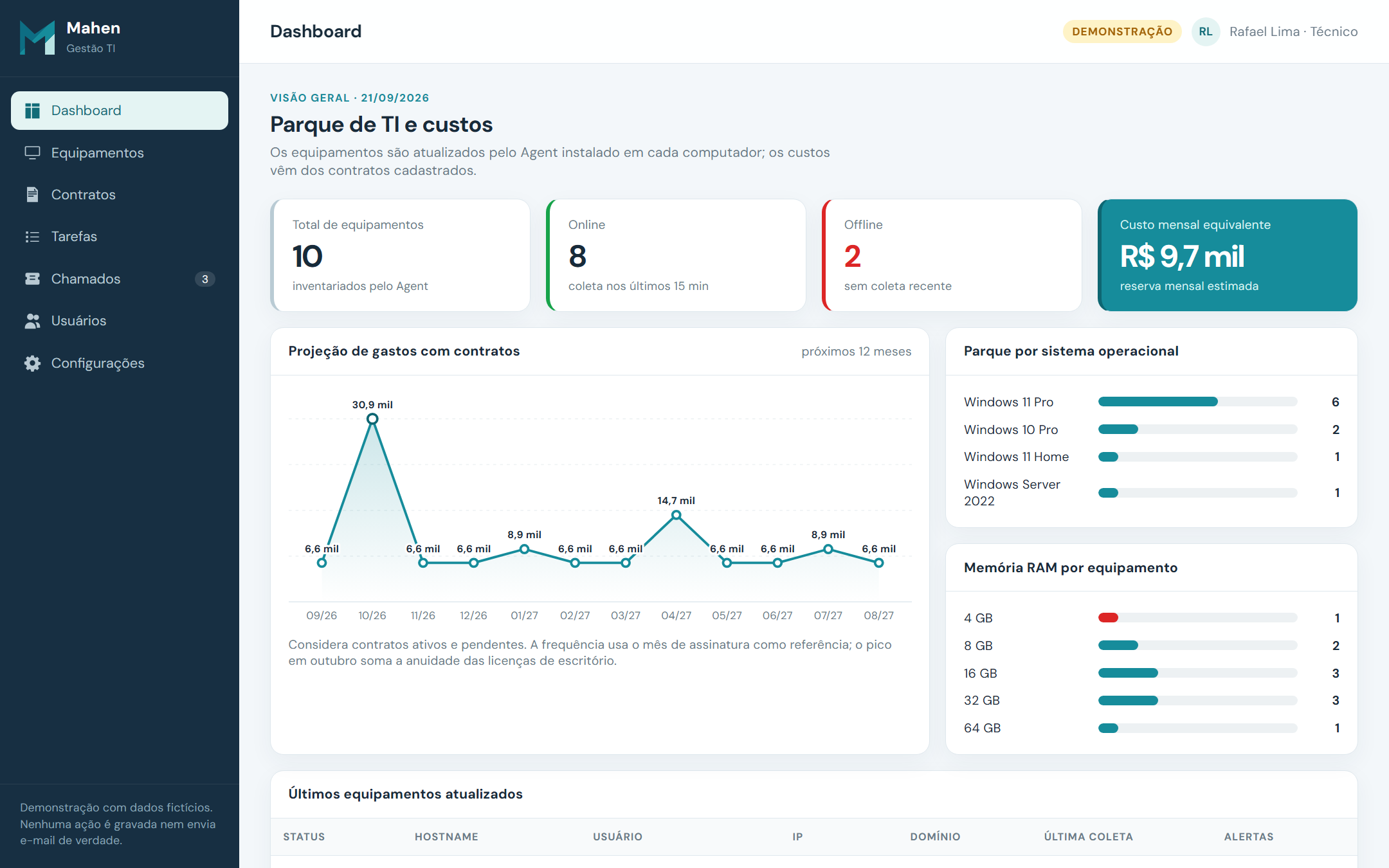Click the Dashboard grid icon in sidebar
The width and height of the screenshot is (1389, 868).
[x=32, y=111]
